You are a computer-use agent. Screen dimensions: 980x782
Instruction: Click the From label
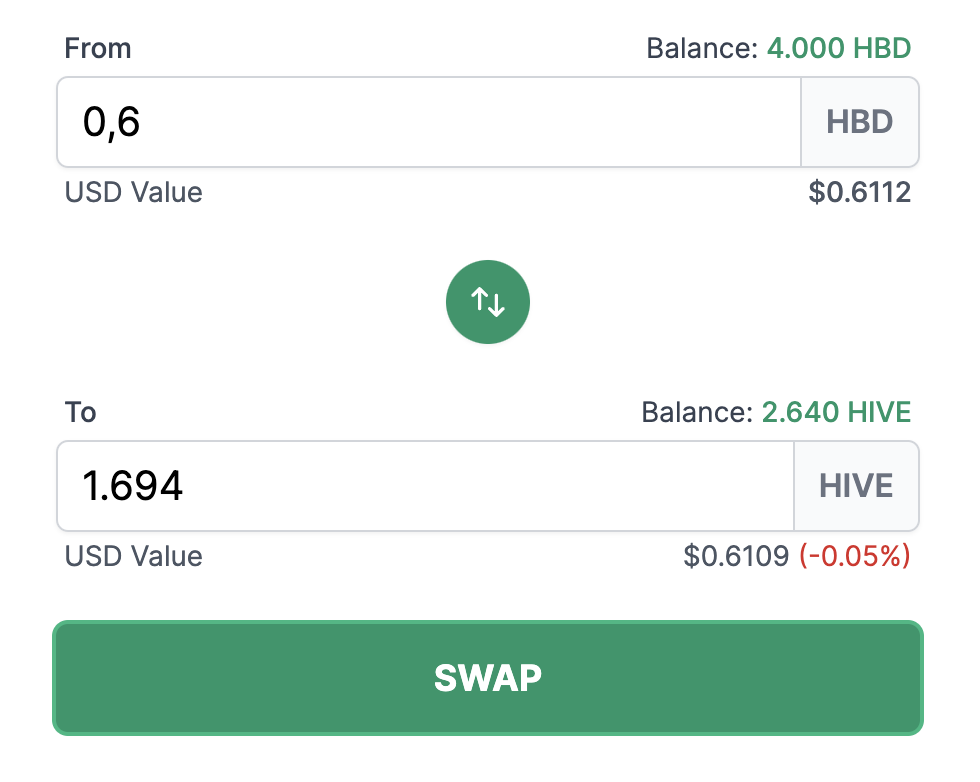(98, 48)
